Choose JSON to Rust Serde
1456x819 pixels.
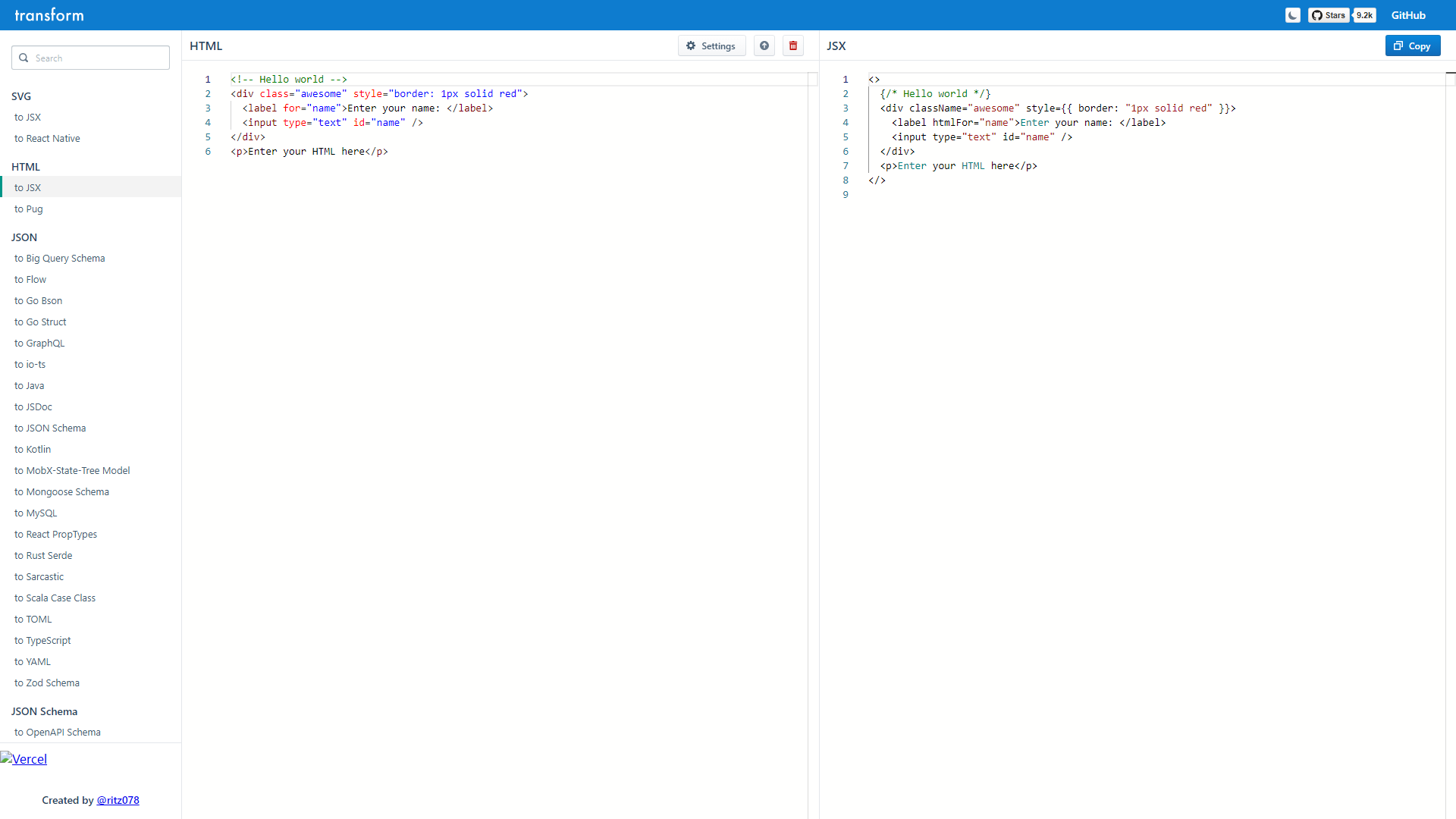[x=90, y=555]
